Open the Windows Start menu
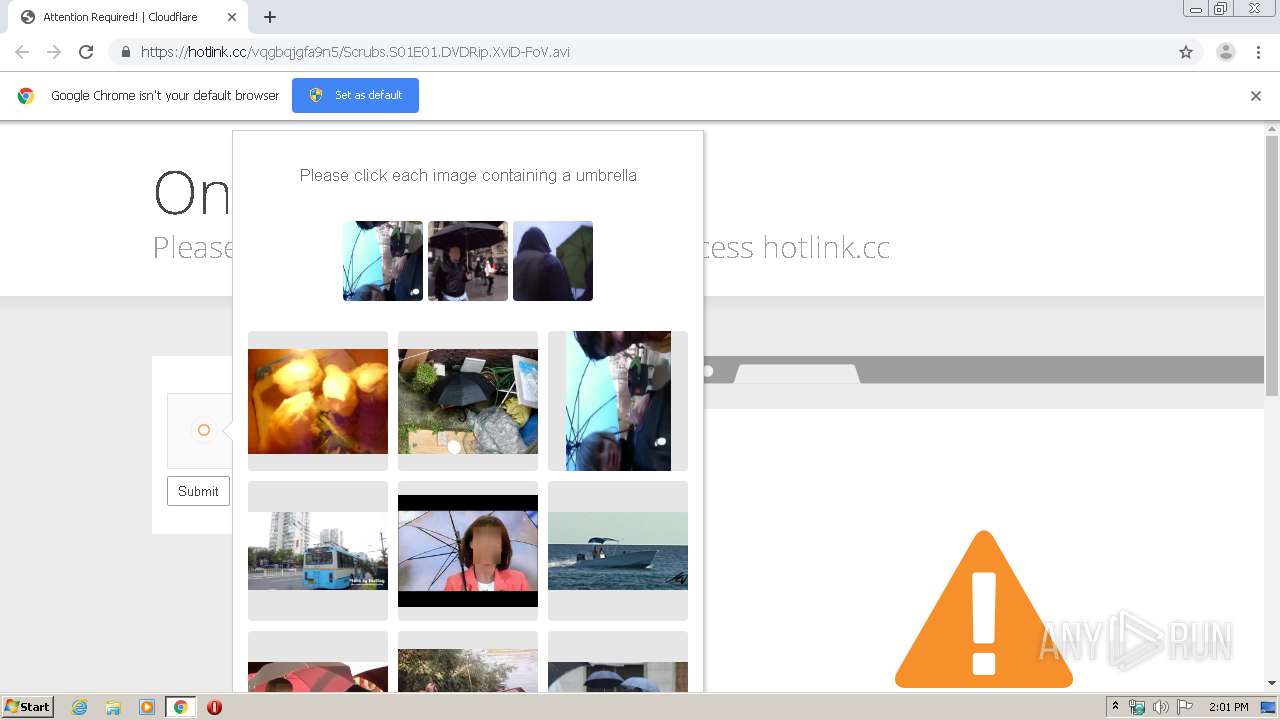Image resolution: width=1280 pixels, height=720 pixels. point(28,707)
